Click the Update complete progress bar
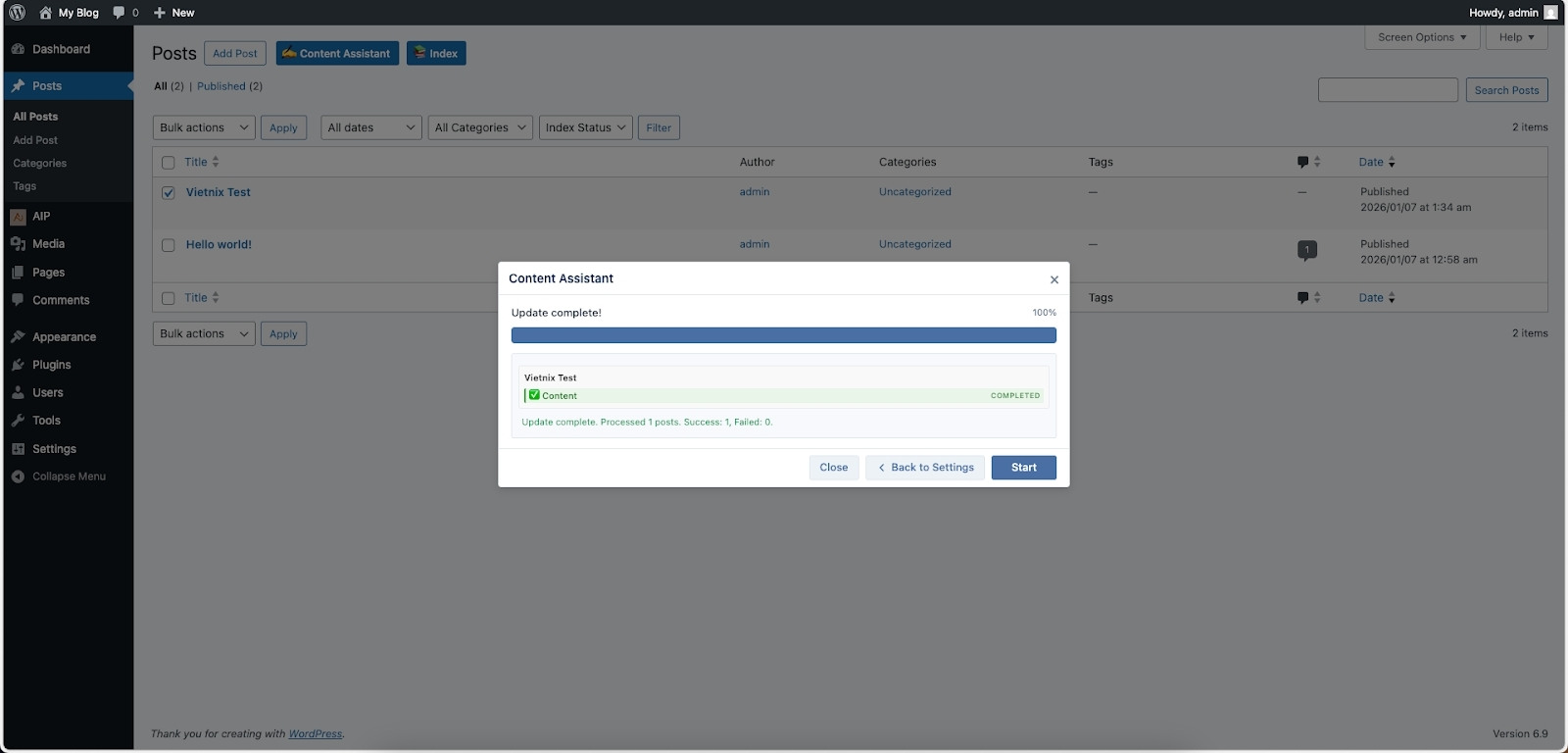This screenshot has width=1568, height=753. (783, 335)
